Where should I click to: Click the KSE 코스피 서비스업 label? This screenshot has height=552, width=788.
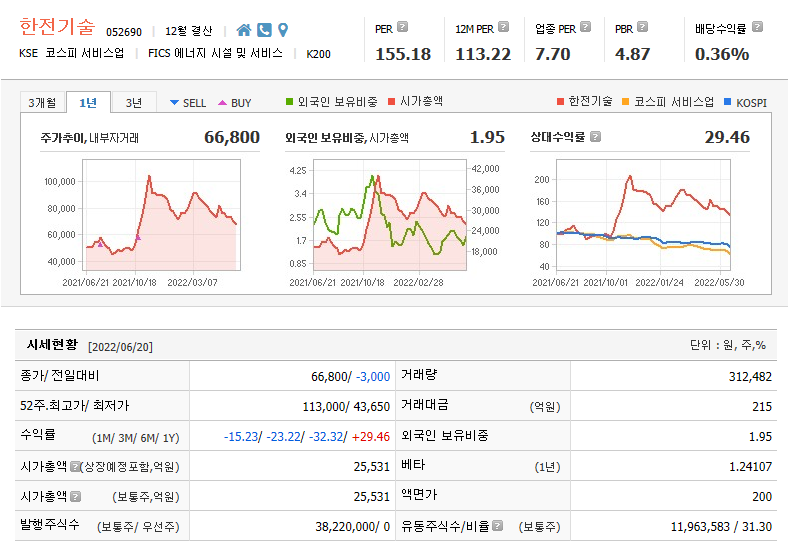pyautogui.click(x=71, y=53)
